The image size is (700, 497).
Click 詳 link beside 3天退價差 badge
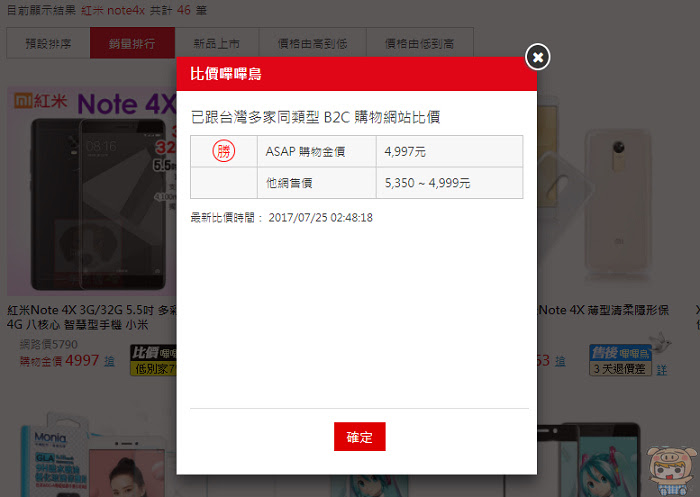[662, 370]
